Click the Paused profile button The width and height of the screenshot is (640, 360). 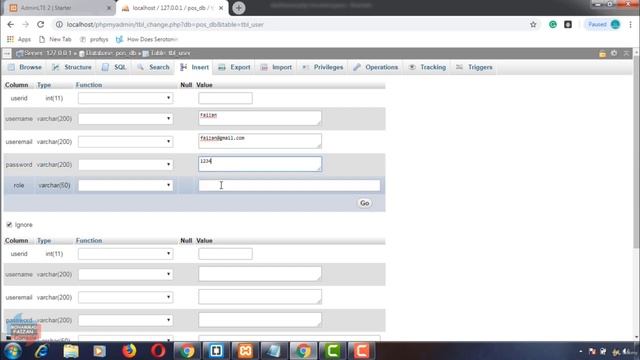[603, 24]
